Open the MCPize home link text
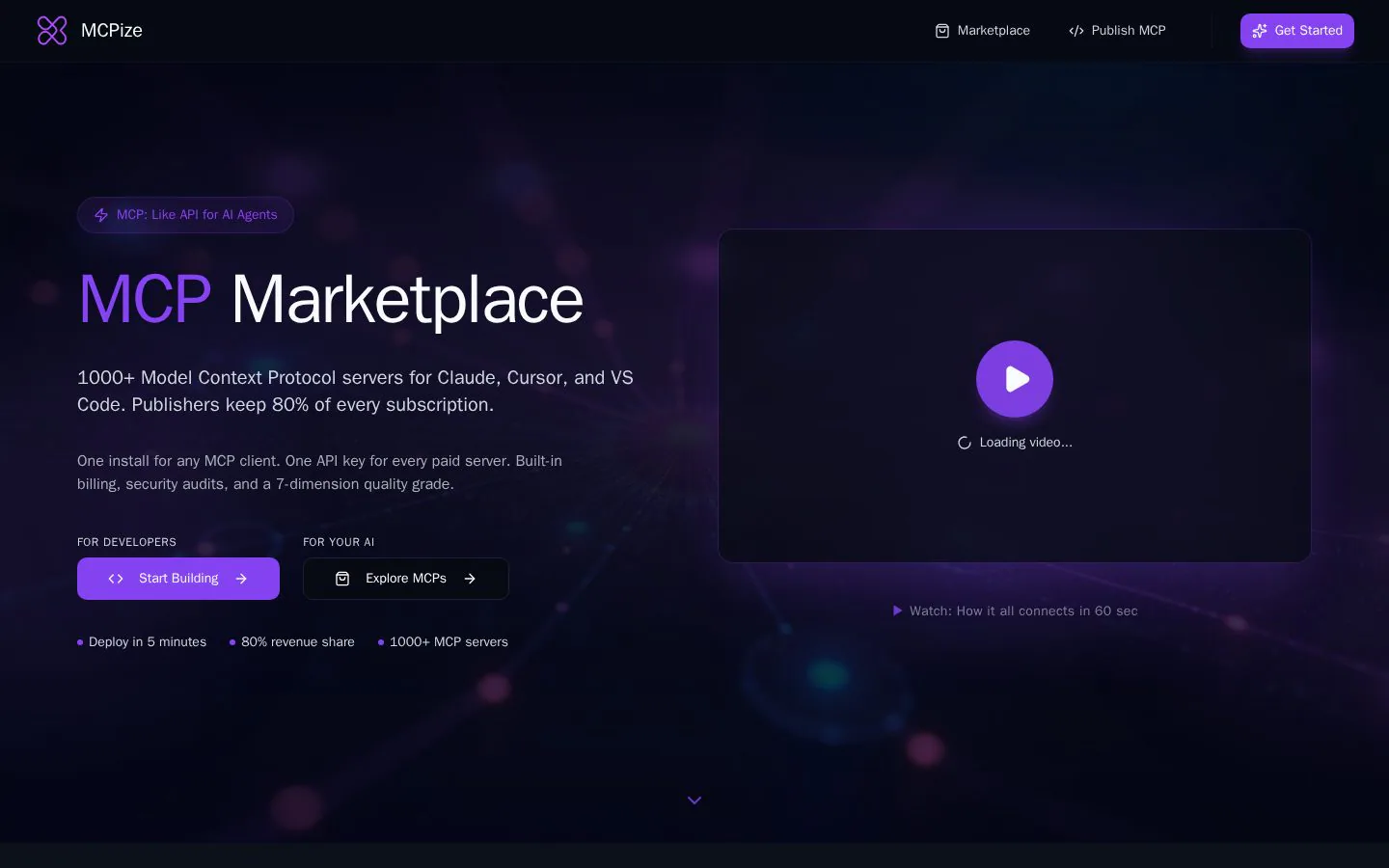This screenshot has width=1389, height=868. [112, 31]
